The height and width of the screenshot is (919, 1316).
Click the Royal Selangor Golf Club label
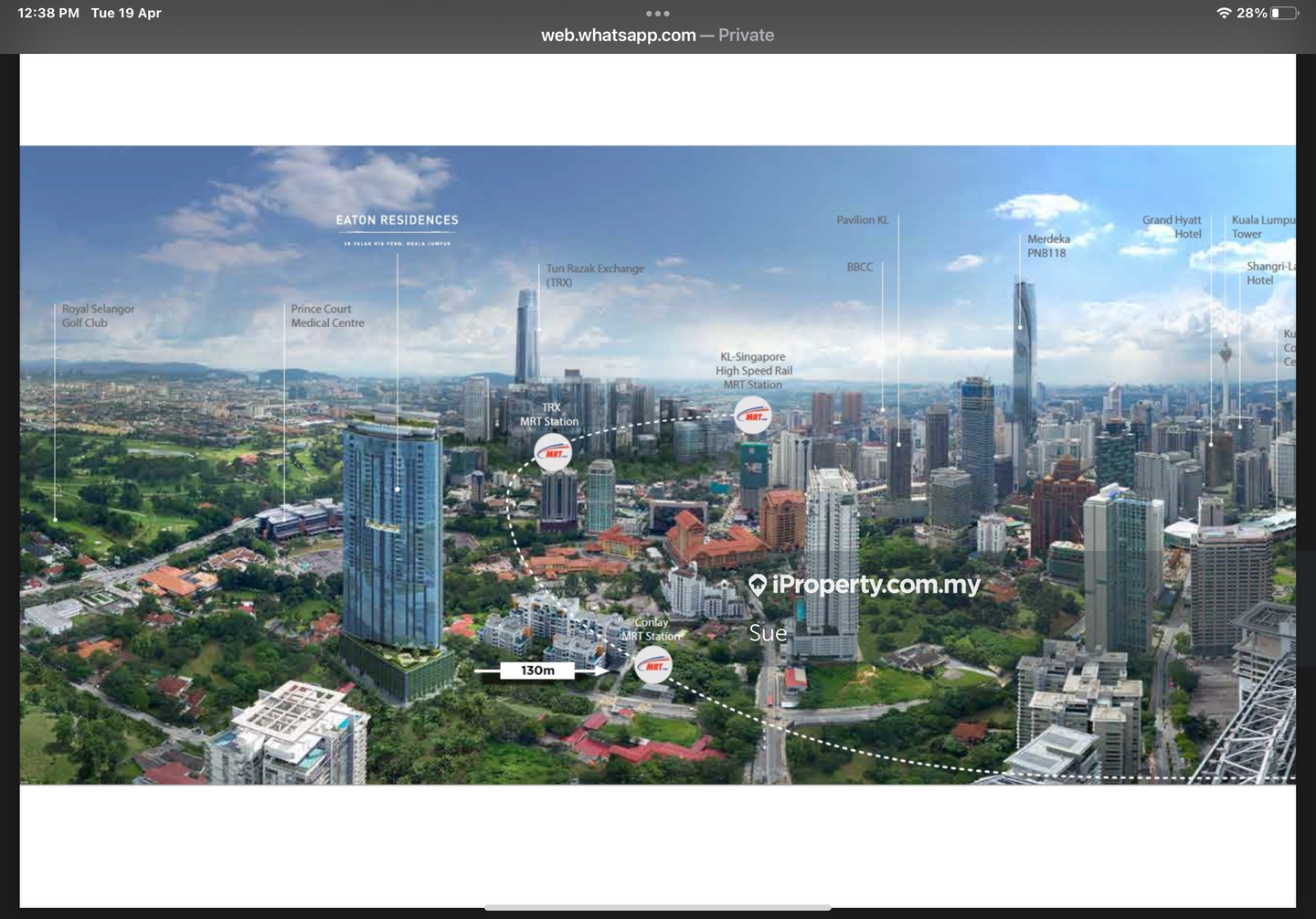point(98,316)
